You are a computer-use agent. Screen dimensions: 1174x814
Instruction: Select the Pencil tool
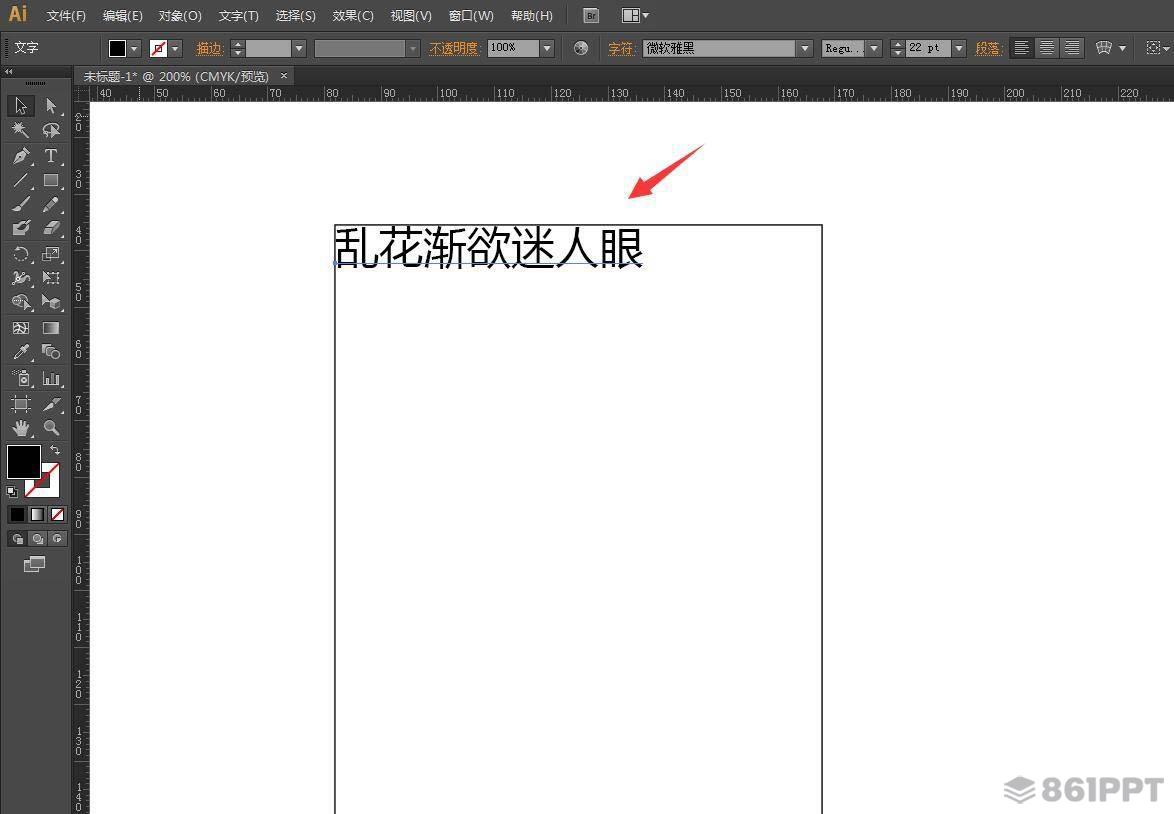(x=51, y=204)
